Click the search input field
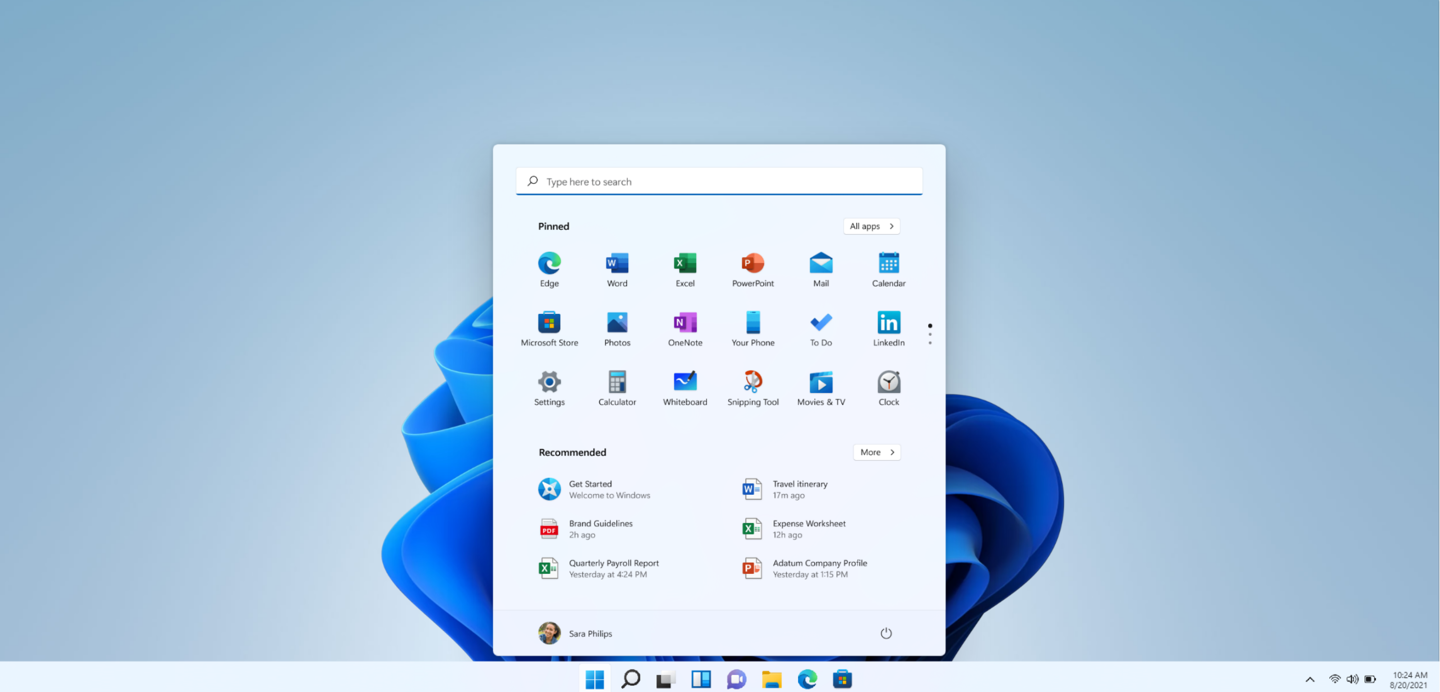The image size is (1440, 692). point(718,181)
